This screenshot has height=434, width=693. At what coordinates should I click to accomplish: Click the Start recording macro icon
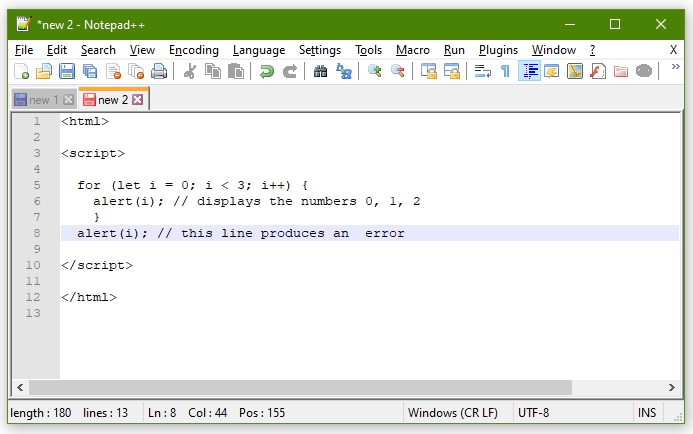[x=644, y=72]
